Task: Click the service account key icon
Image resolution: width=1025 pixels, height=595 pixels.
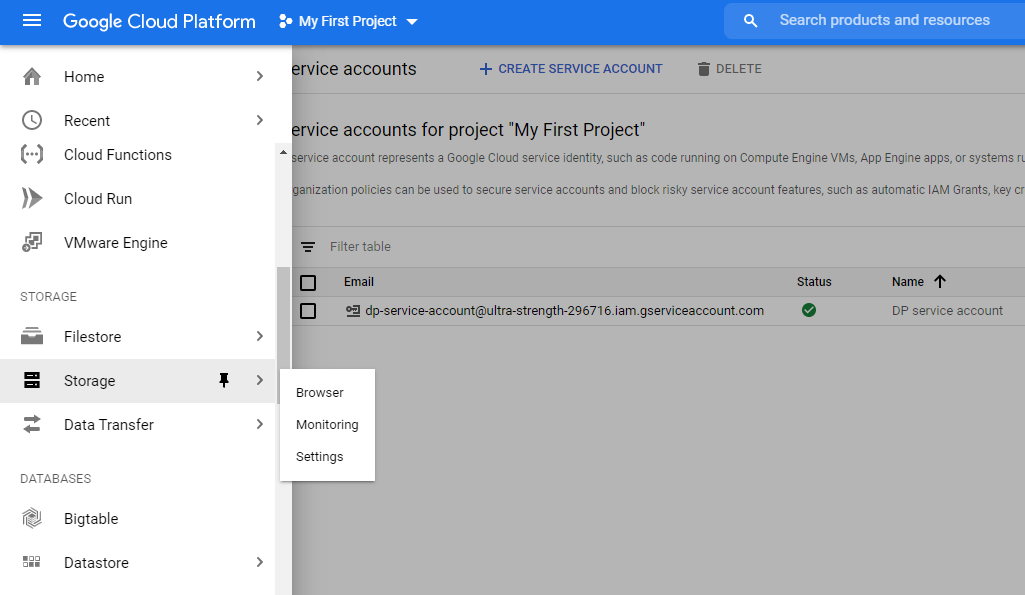Action: click(353, 311)
